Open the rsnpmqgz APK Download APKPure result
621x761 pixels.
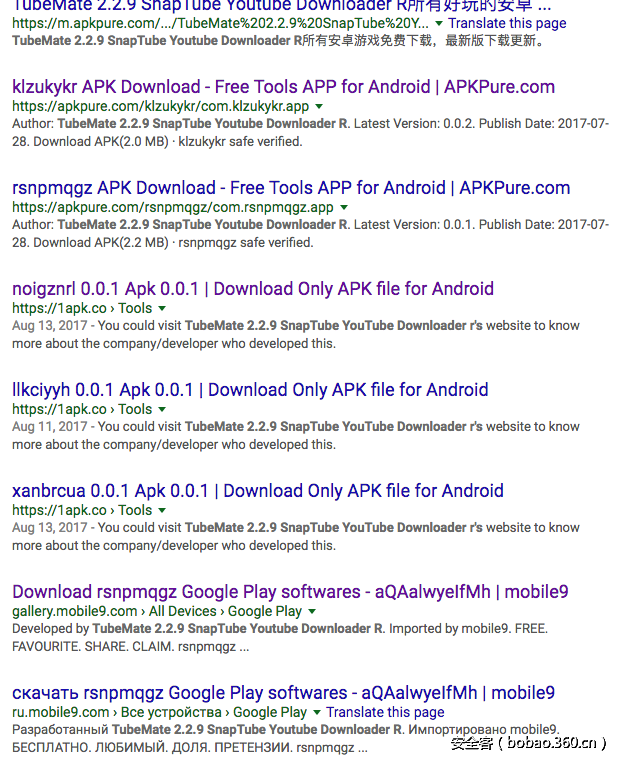291,188
